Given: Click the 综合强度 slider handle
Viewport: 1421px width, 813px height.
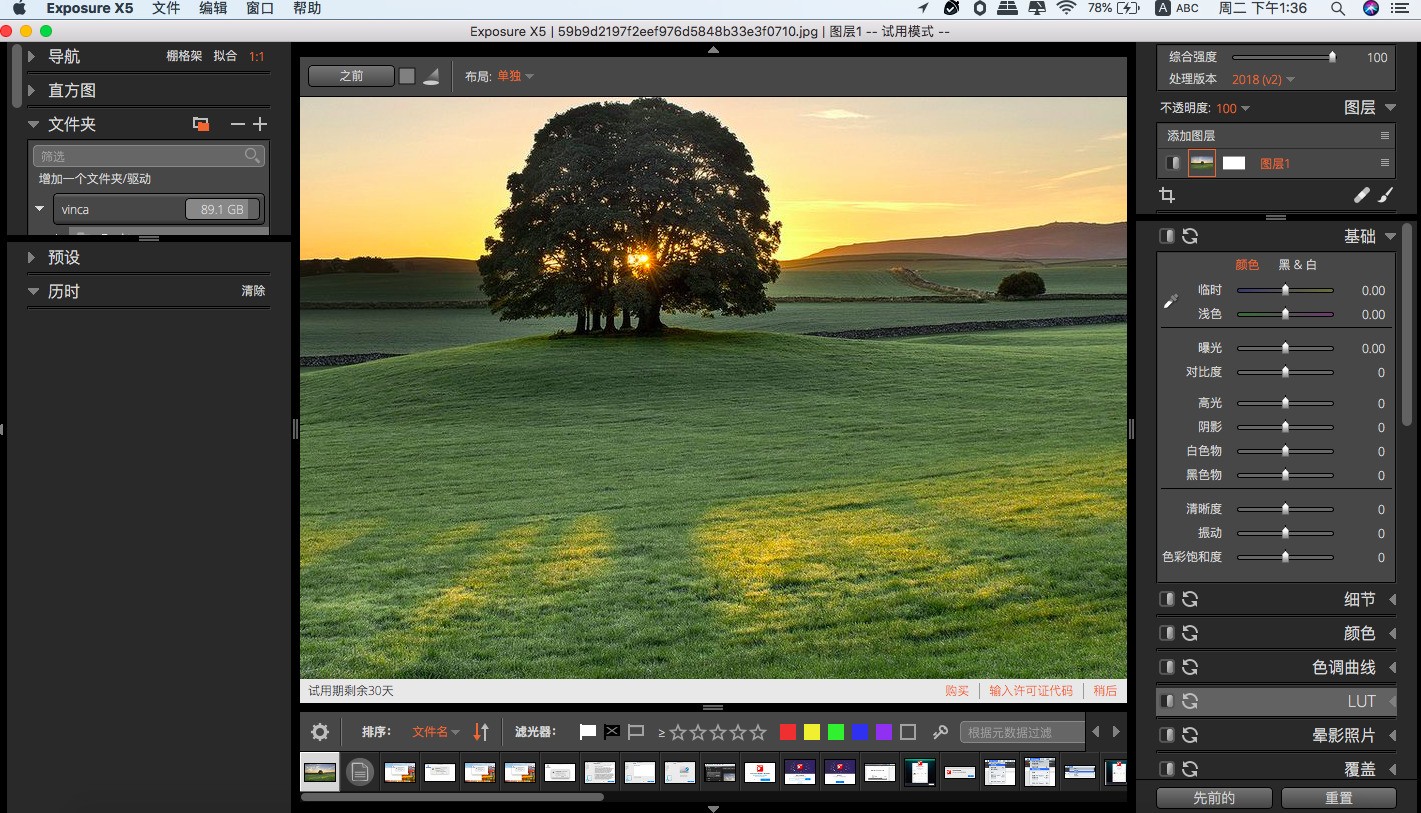Looking at the screenshot, I should pos(1332,57).
